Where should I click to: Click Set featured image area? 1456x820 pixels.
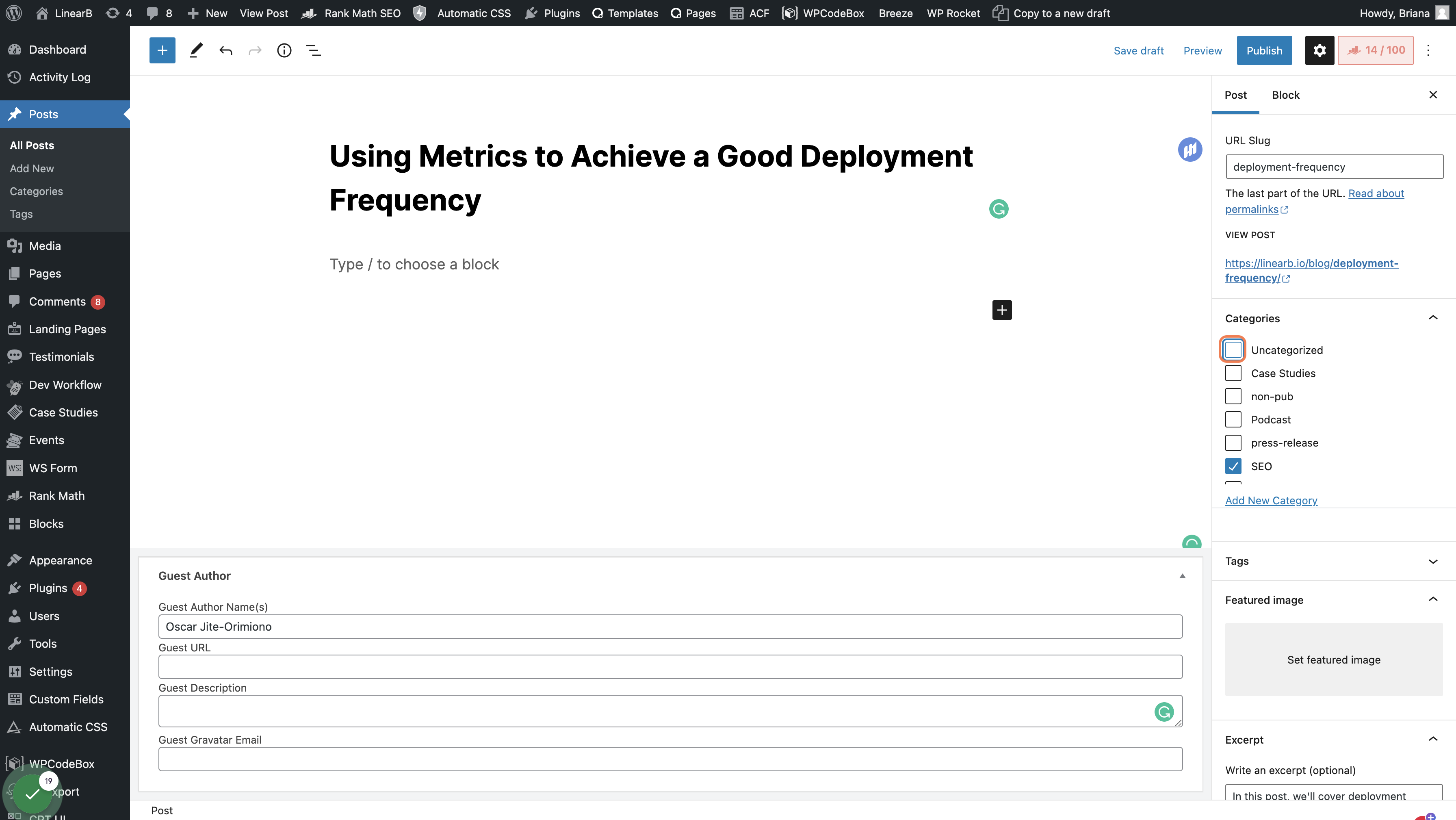[1333, 659]
